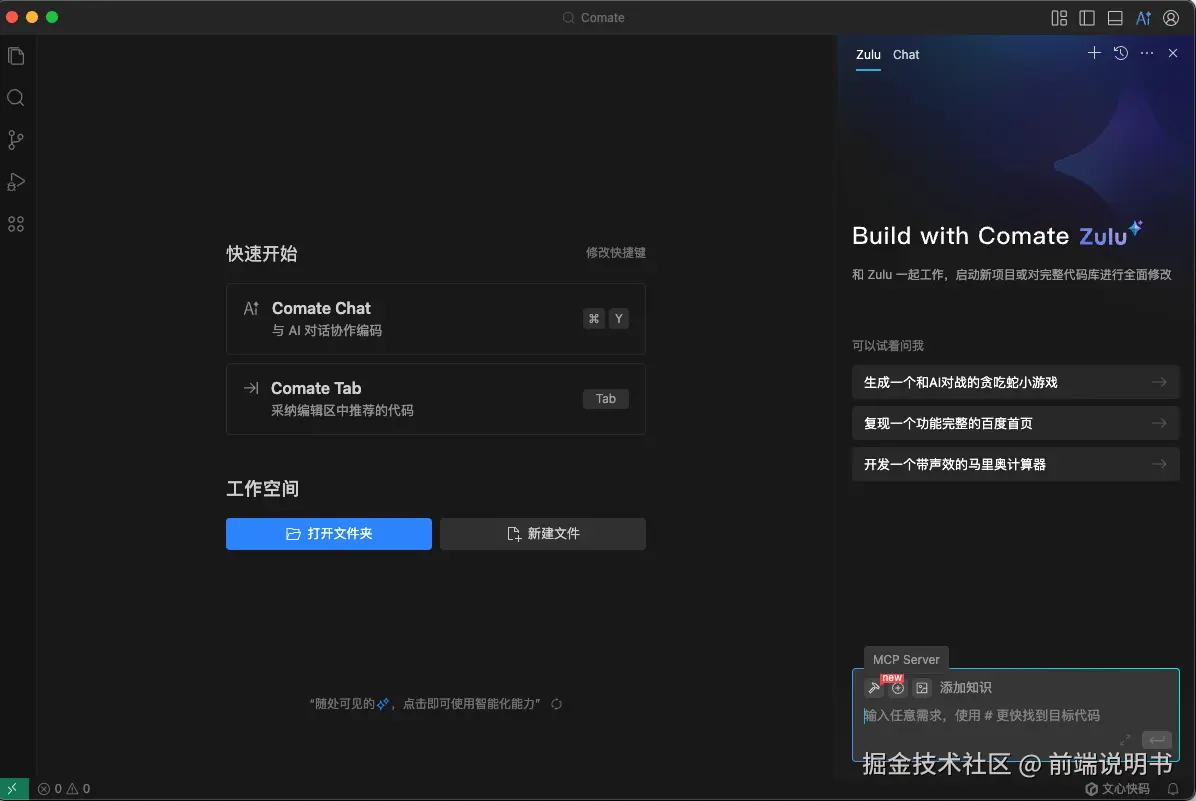Open the Run and Debug view
This screenshot has width=1196, height=801.
16,182
